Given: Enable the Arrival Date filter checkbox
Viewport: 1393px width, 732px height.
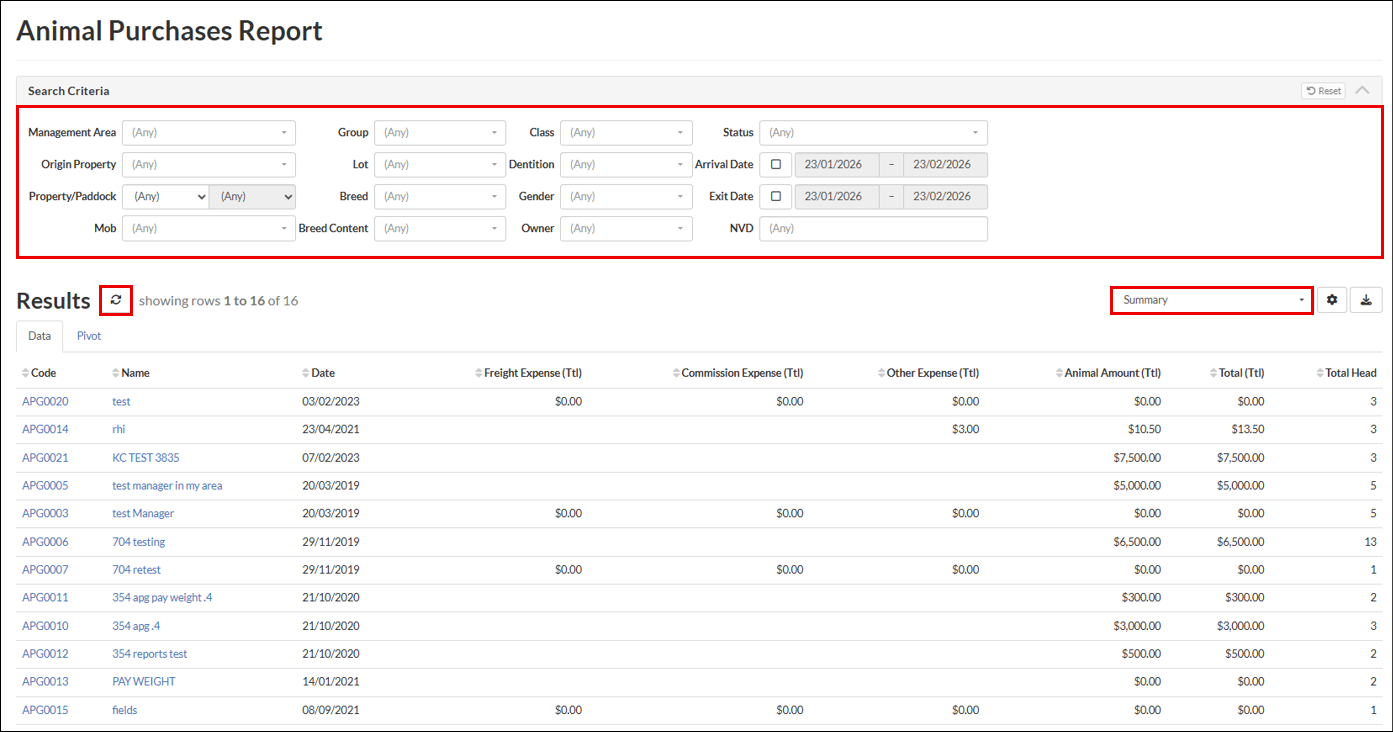Looking at the screenshot, I should (776, 164).
